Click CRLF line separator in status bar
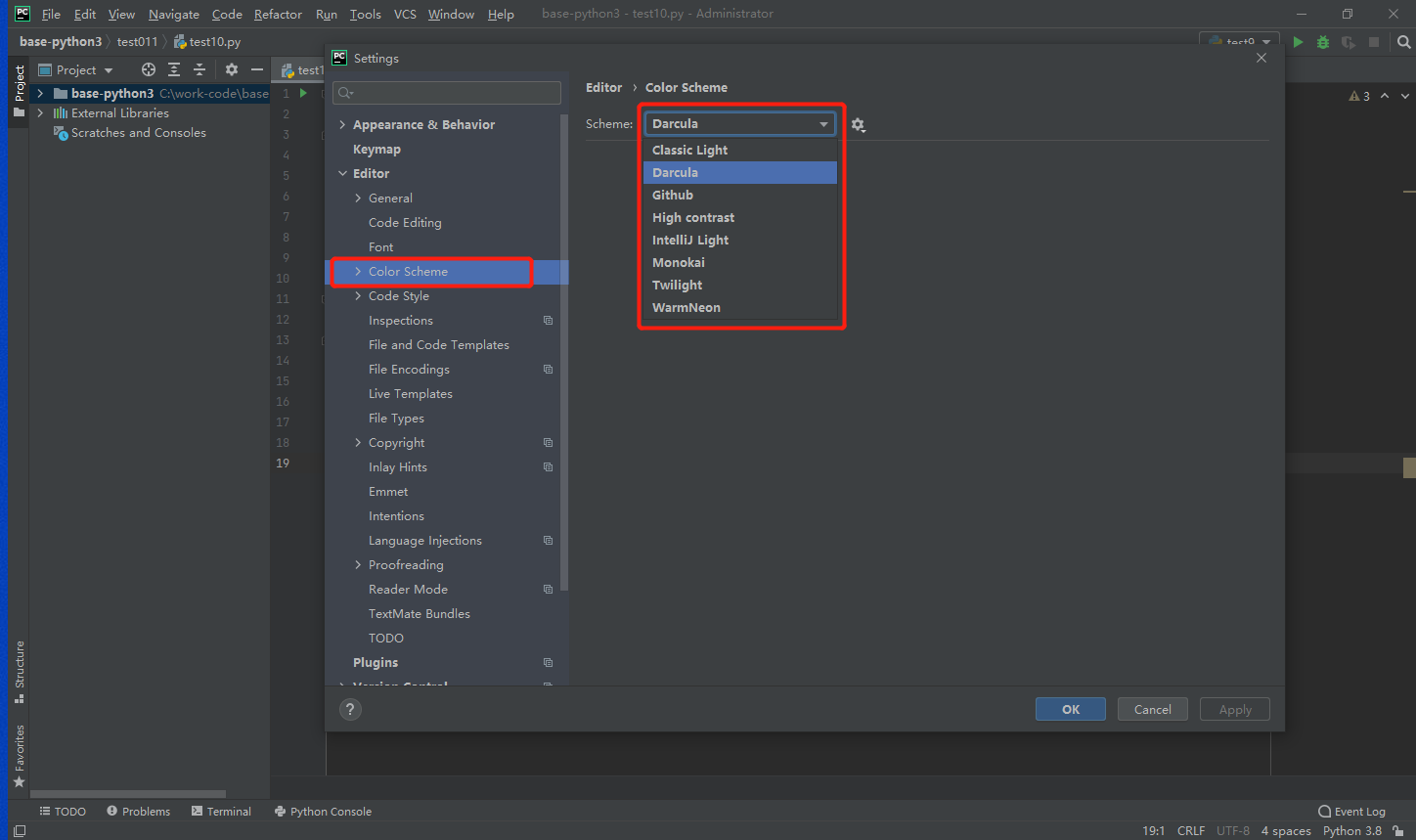The width and height of the screenshot is (1416, 840). (1190, 830)
